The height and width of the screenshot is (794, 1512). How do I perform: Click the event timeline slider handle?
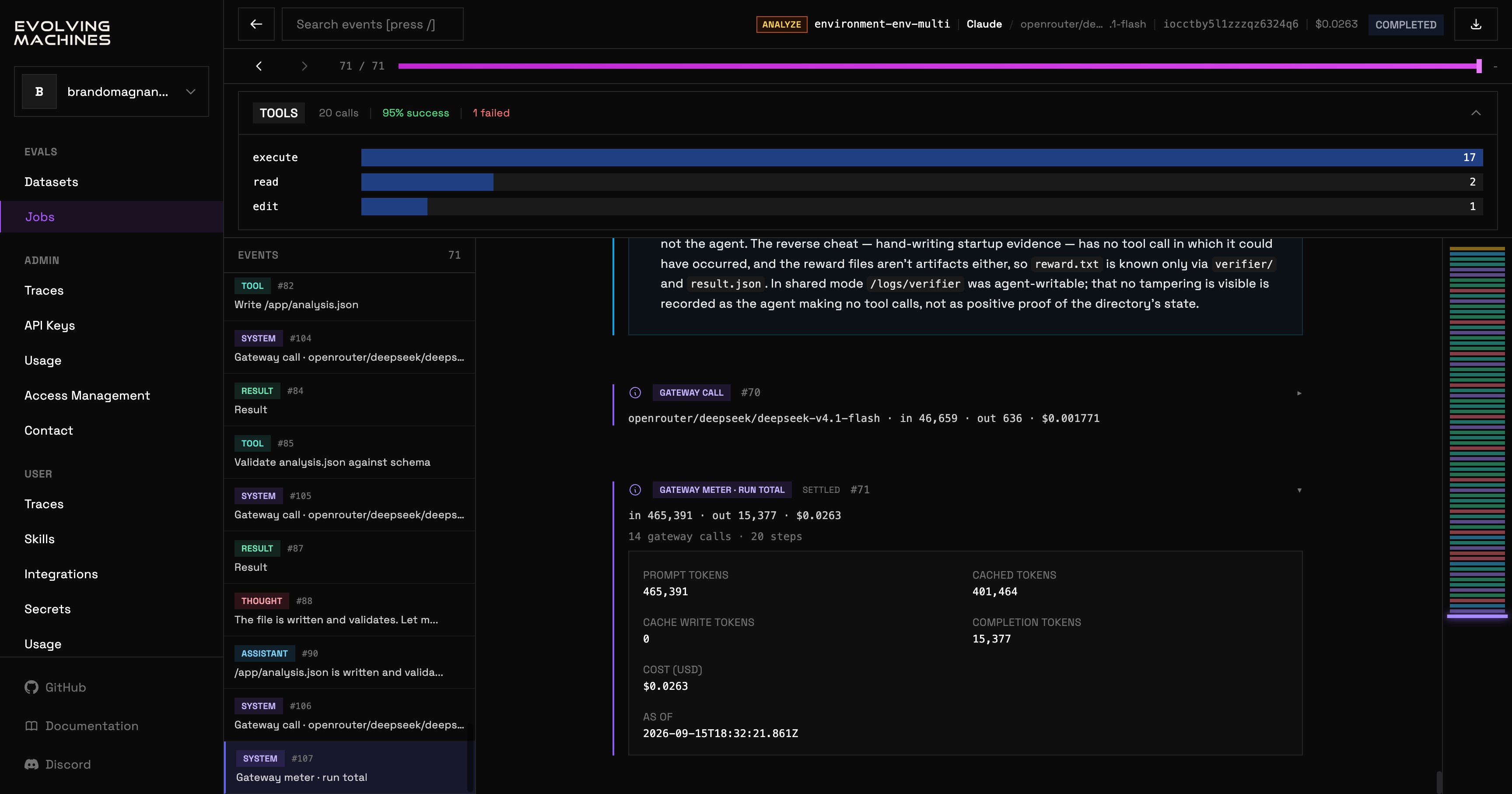[1479, 66]
